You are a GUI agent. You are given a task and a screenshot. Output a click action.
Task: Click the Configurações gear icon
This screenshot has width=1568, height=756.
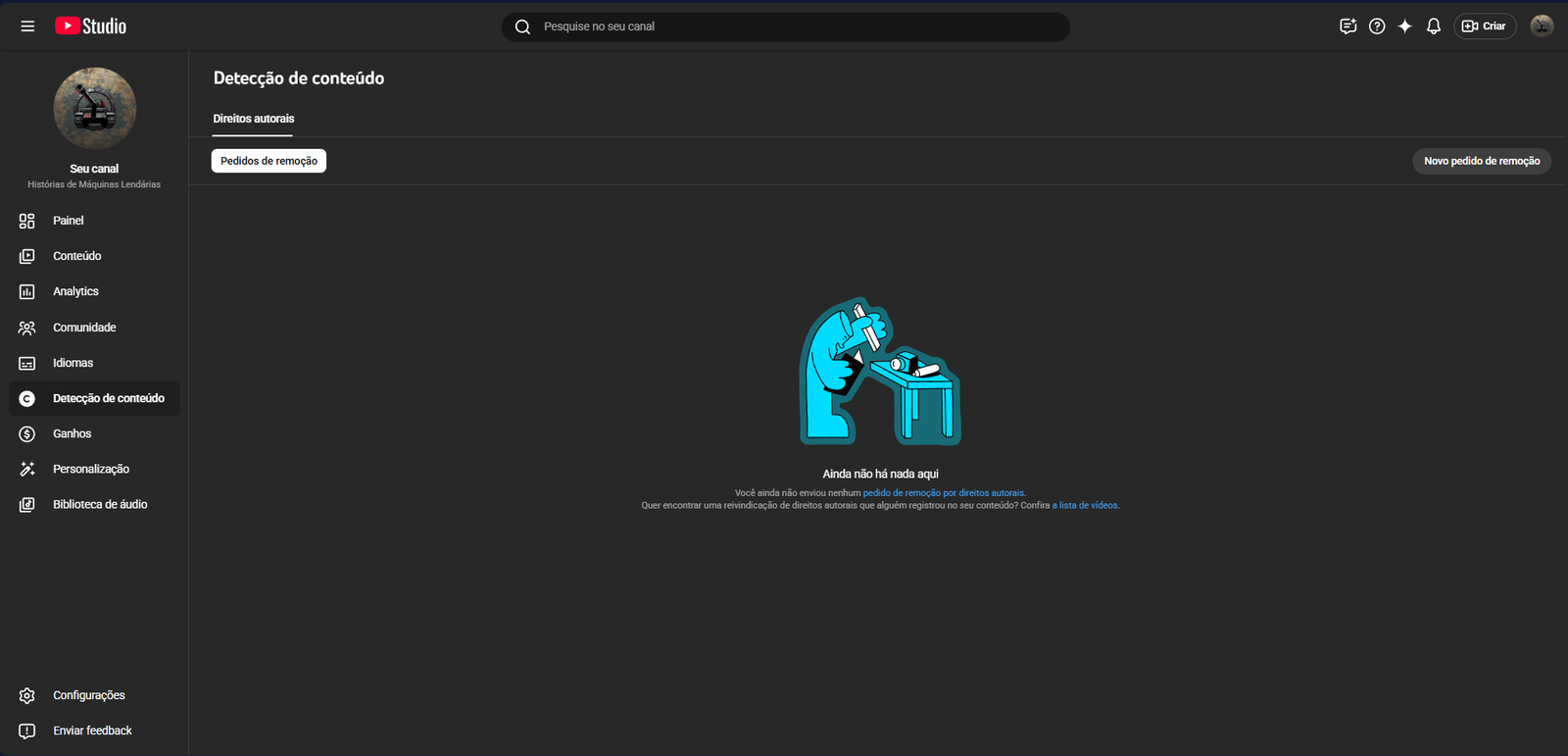point(27,695)
